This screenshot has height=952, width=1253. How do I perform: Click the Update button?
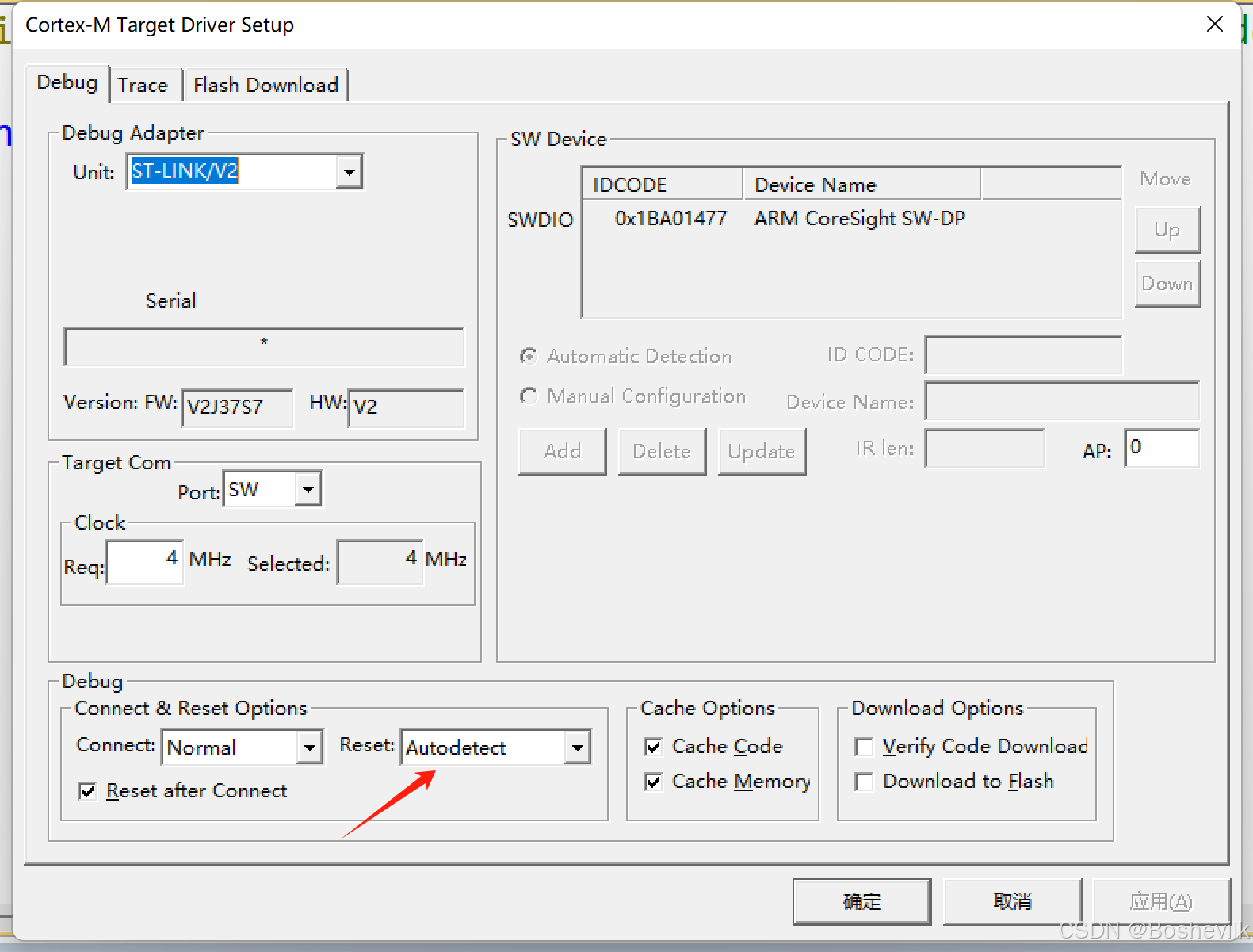tap(762, 451)
